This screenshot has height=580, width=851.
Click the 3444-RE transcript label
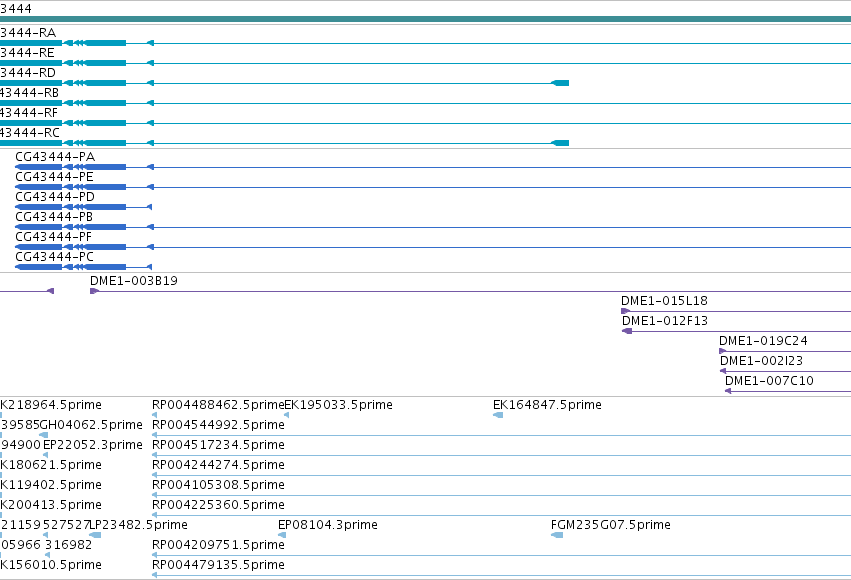27,53
